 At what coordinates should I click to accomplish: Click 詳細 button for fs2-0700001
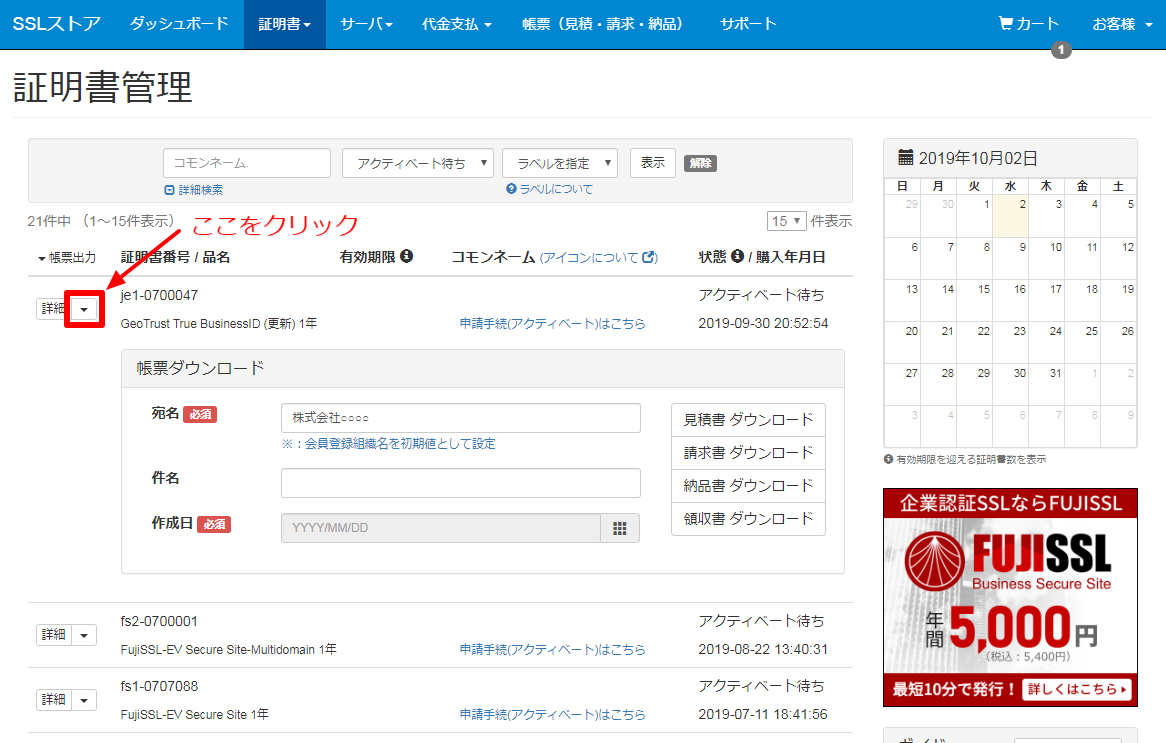54,635
